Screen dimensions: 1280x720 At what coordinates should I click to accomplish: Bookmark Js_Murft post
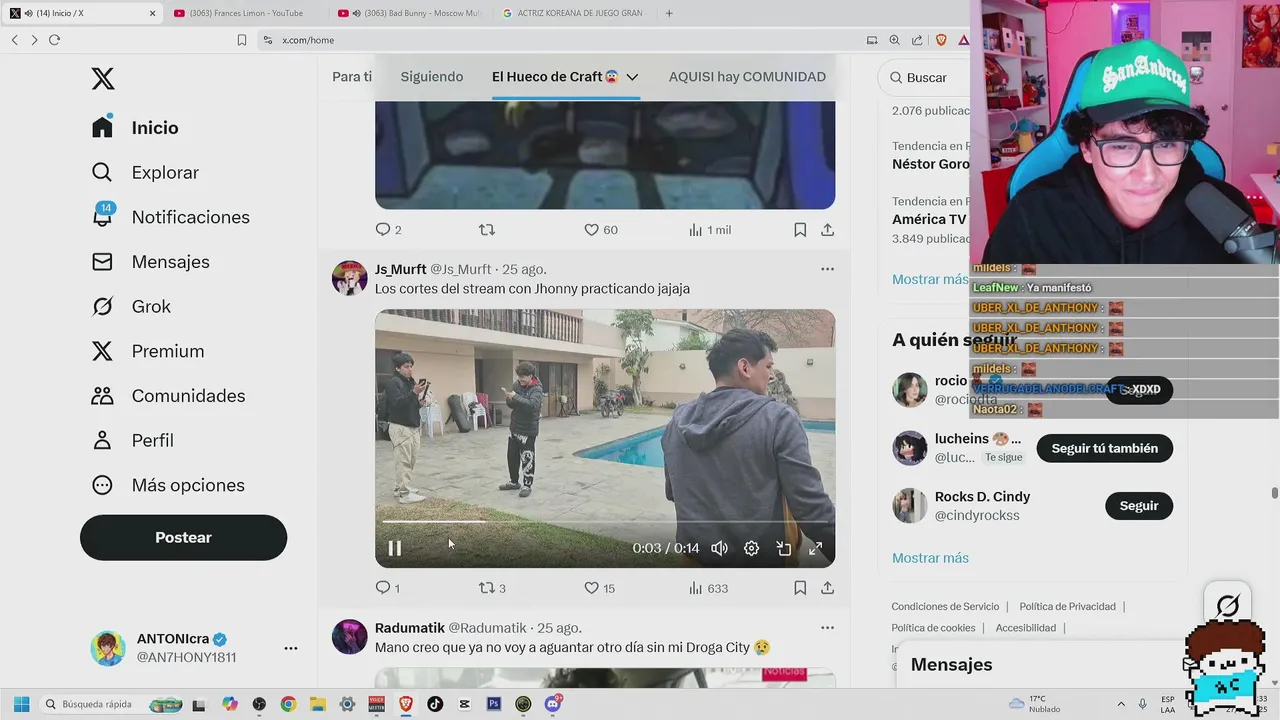coord(800,588)
